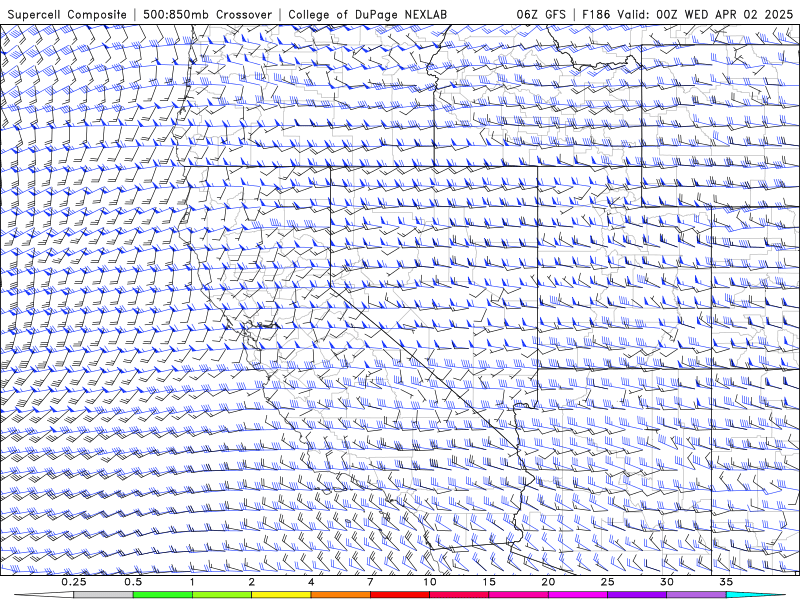The height and width of the screenshot is (600, 800).
Task: Click the '1' legend value
Action: 192,582
